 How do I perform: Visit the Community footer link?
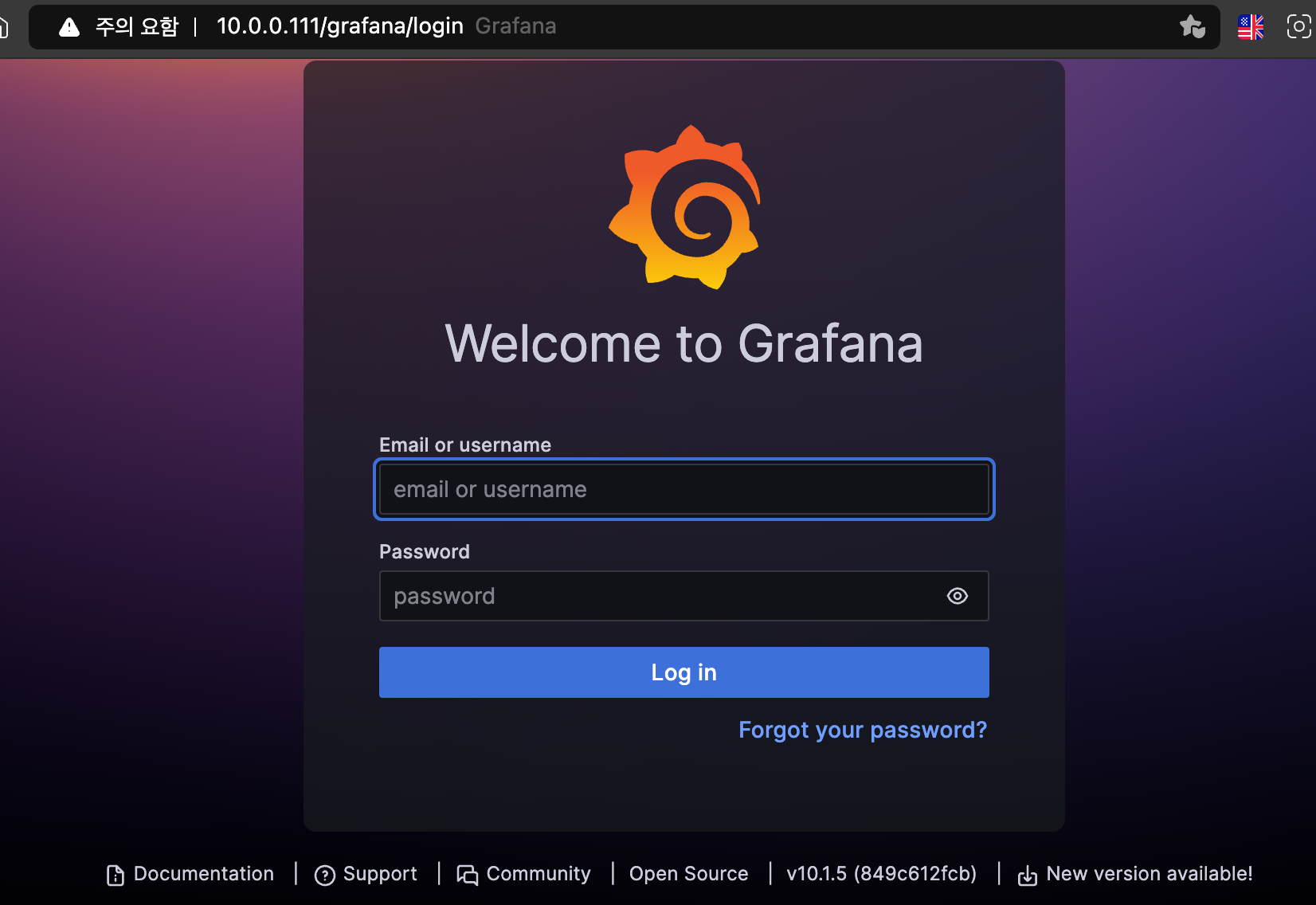point(524,874)
